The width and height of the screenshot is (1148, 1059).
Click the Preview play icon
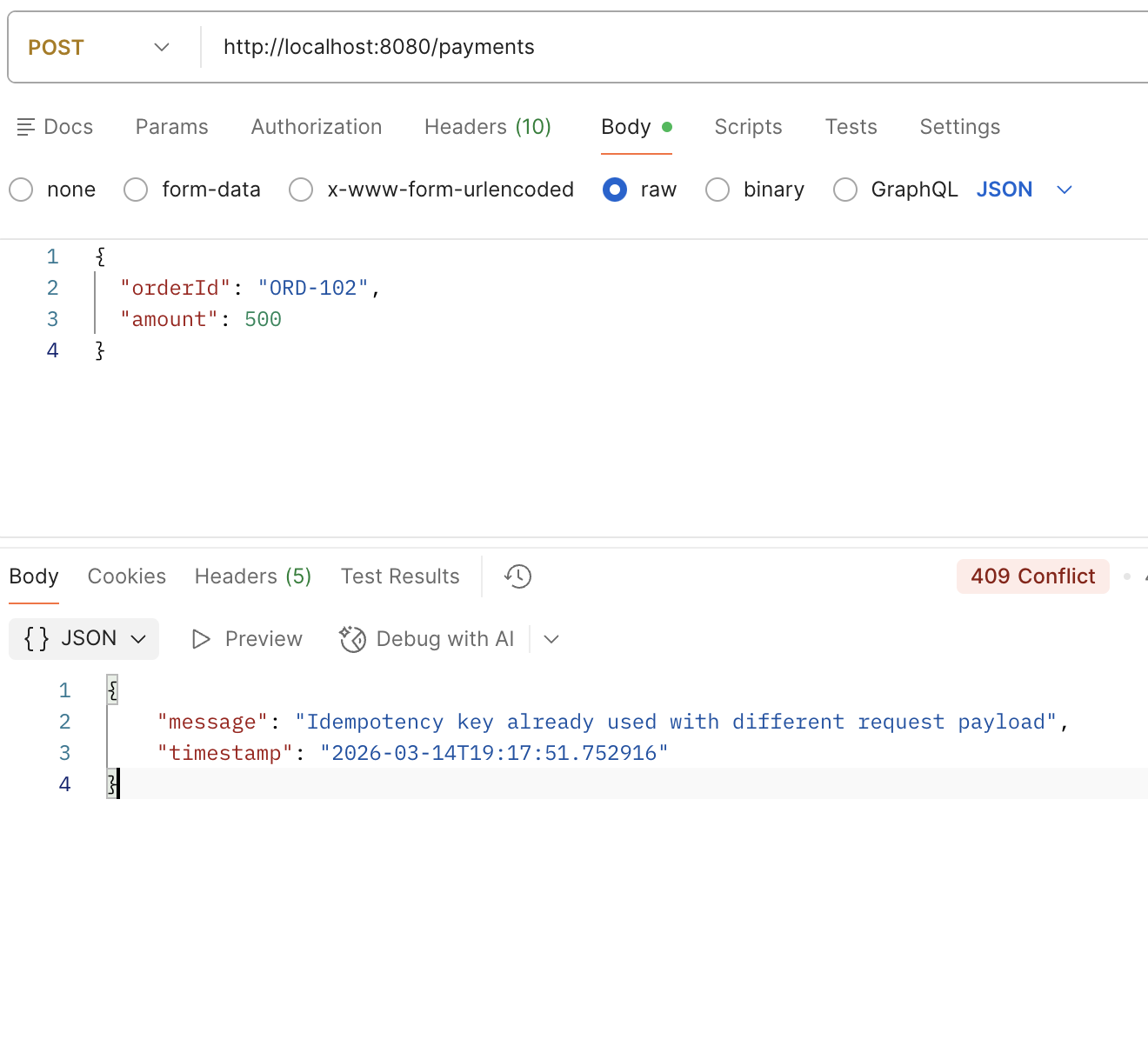coord(201,639)
